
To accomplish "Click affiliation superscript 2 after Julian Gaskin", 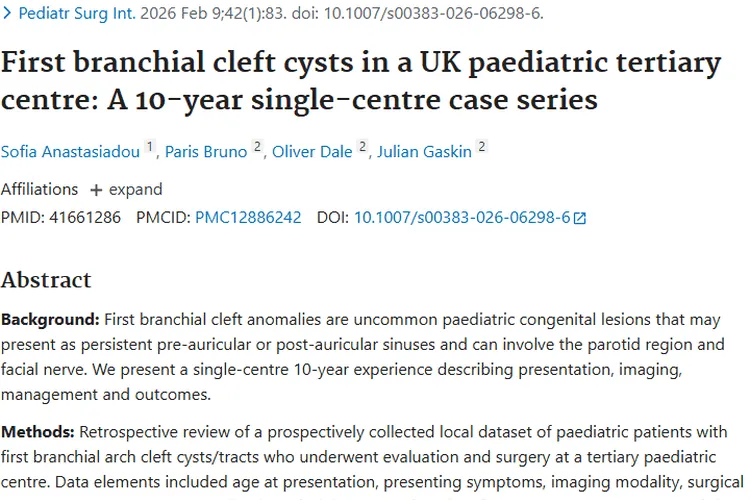I will [x=482, y=147].
